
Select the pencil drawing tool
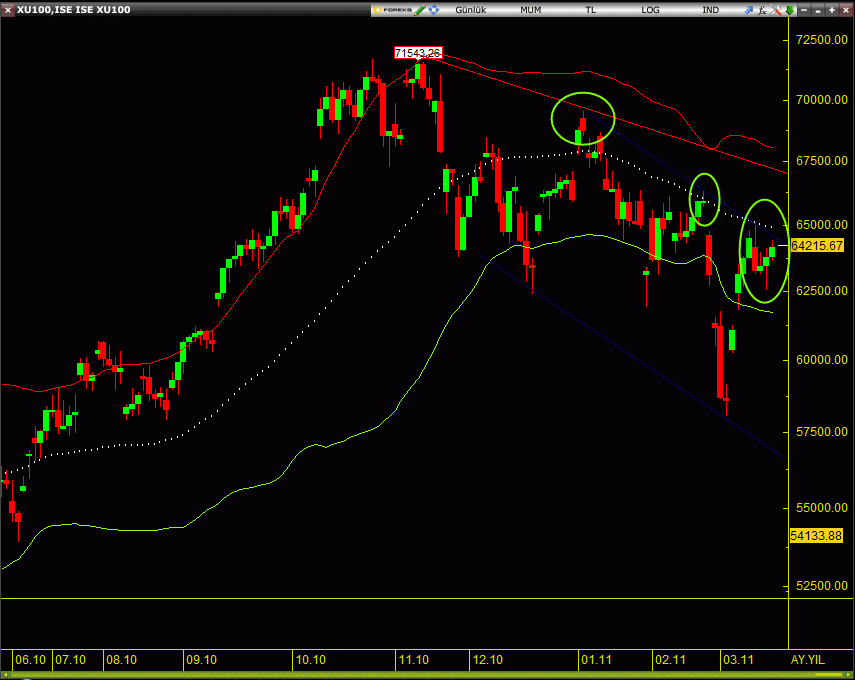(x=420, y=10)
